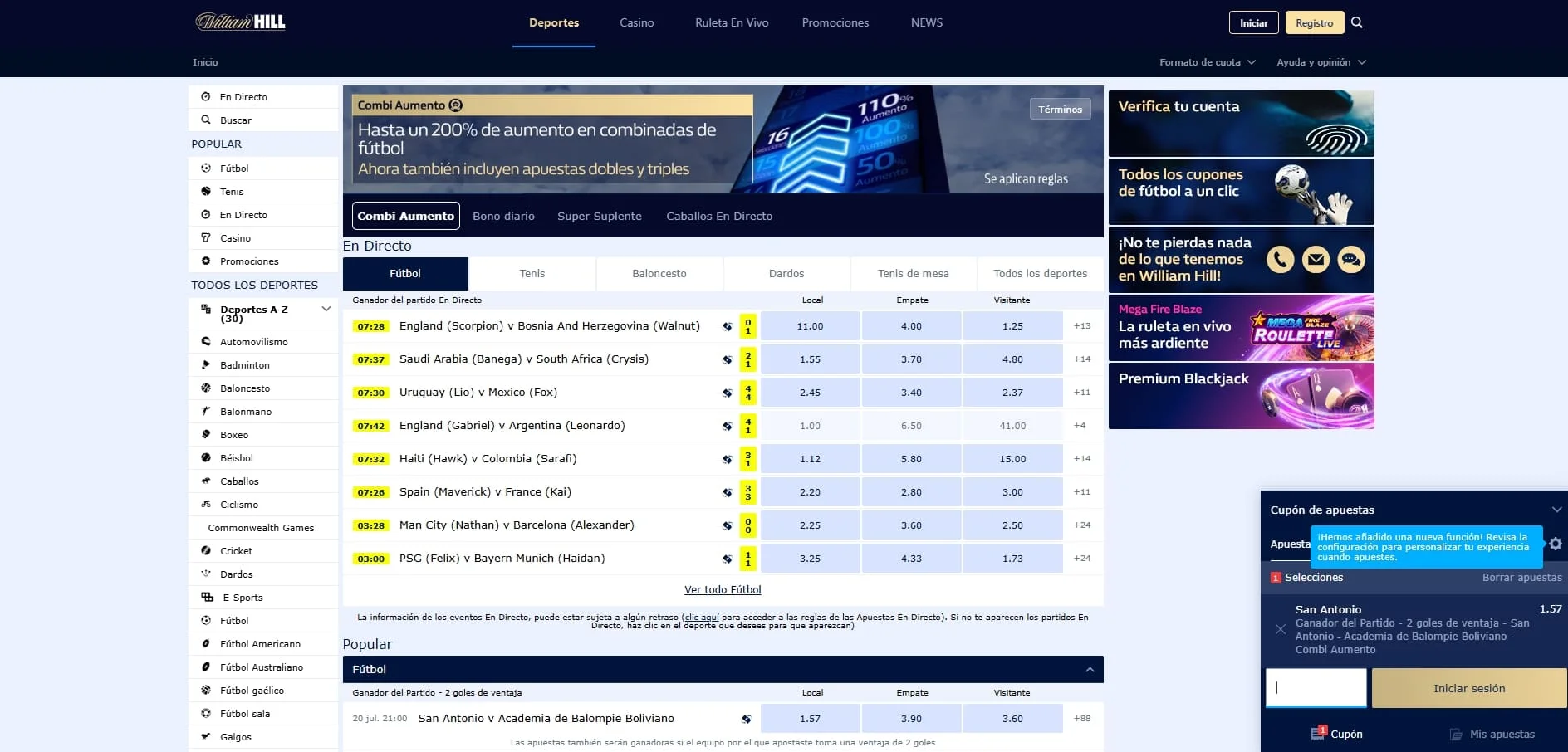The width and height of the screenshot is (1568, 752).
Task: Switch to Mis apuestas in bet slip footer
Action: [1492, 735]
